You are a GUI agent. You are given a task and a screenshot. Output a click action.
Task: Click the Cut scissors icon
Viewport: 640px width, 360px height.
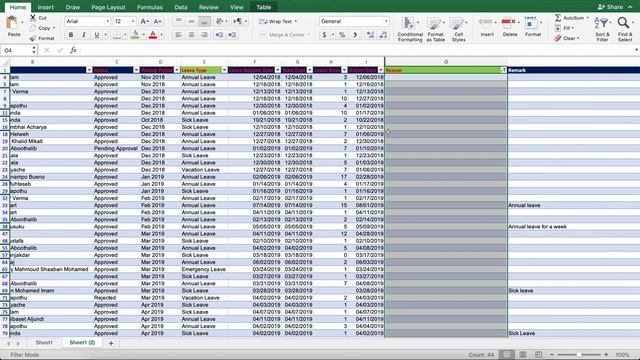[x=33, y=18]
